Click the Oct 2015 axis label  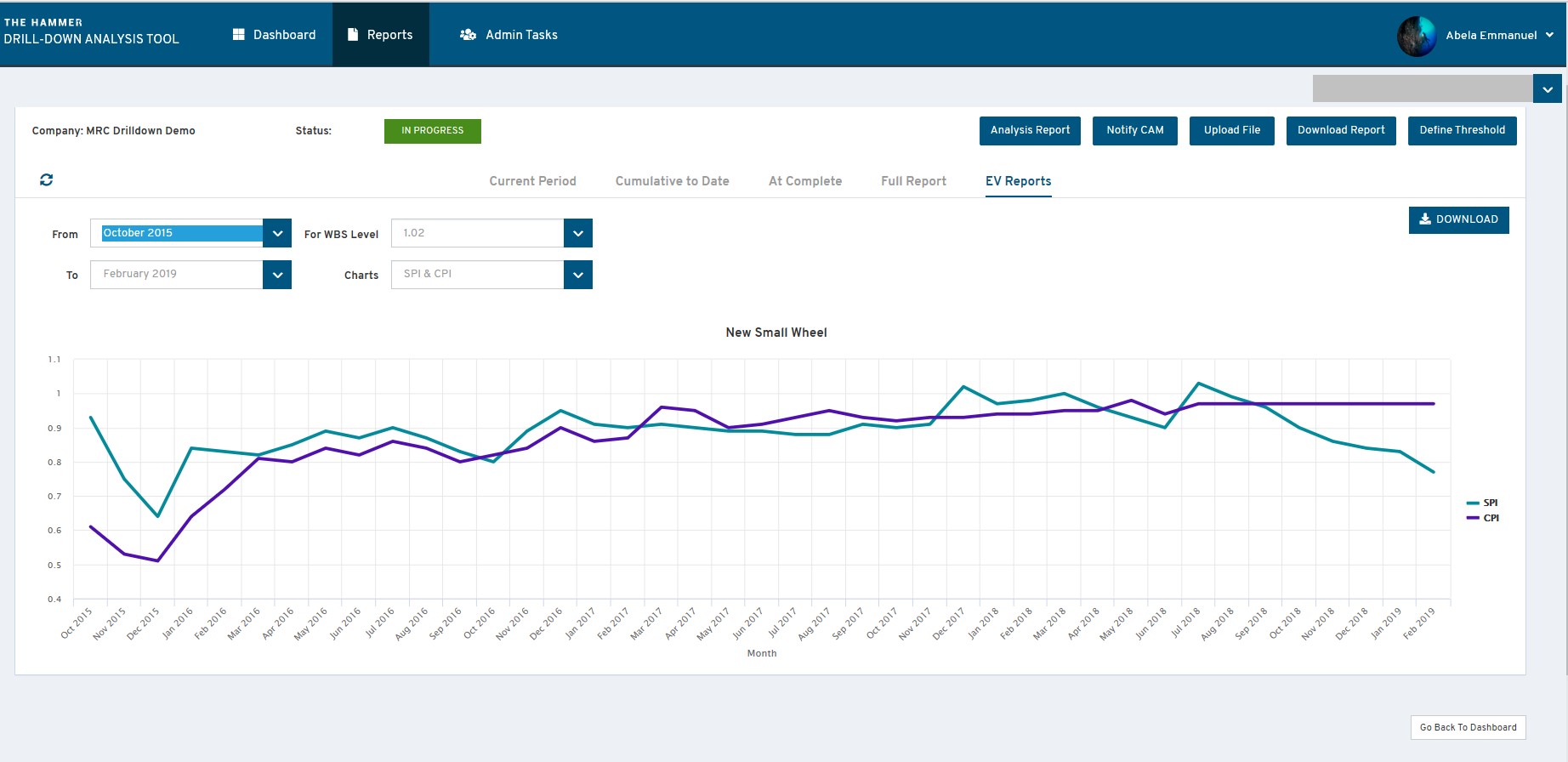(x=77, y=623)
